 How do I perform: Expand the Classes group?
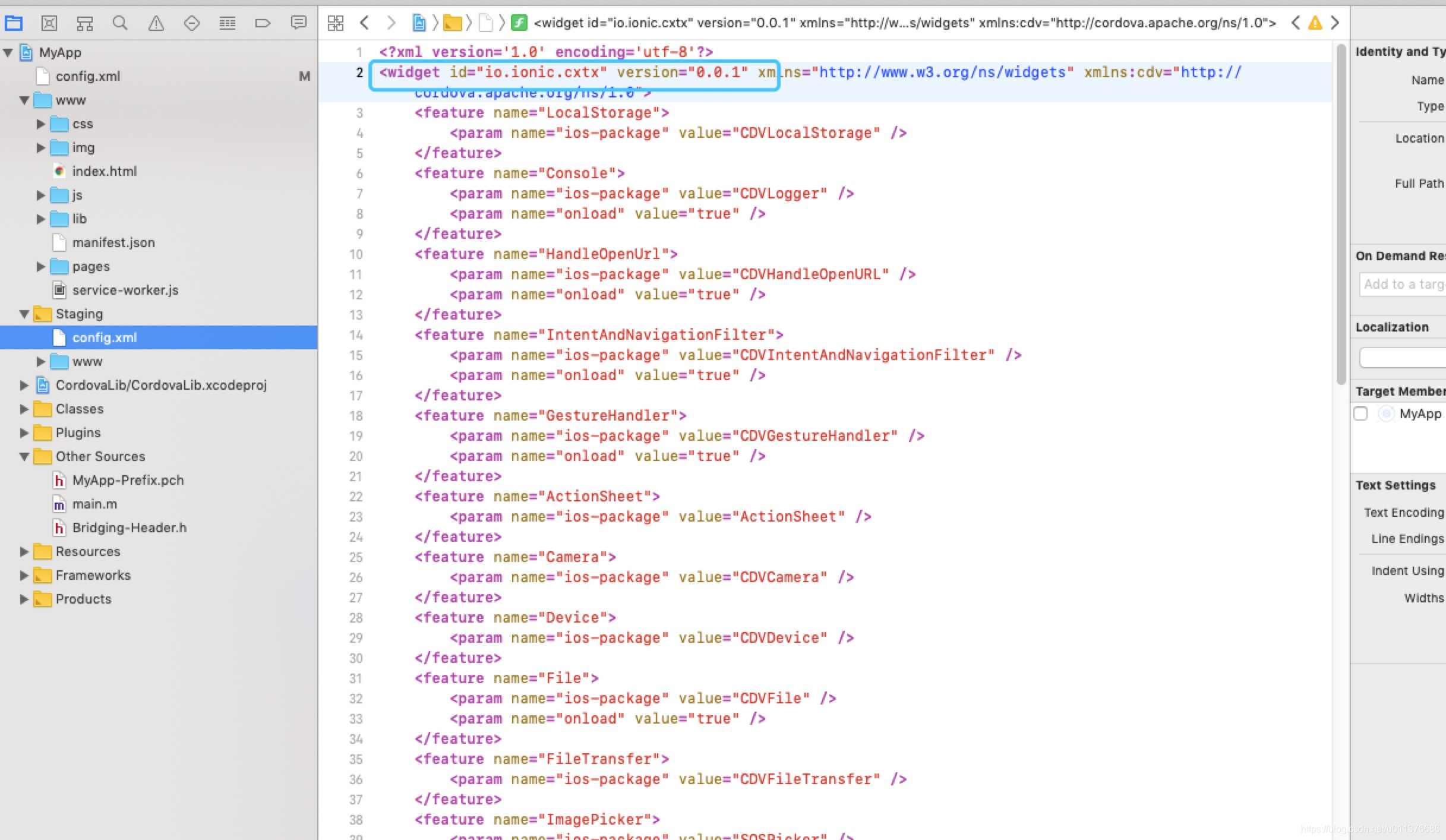coord(24,409)
